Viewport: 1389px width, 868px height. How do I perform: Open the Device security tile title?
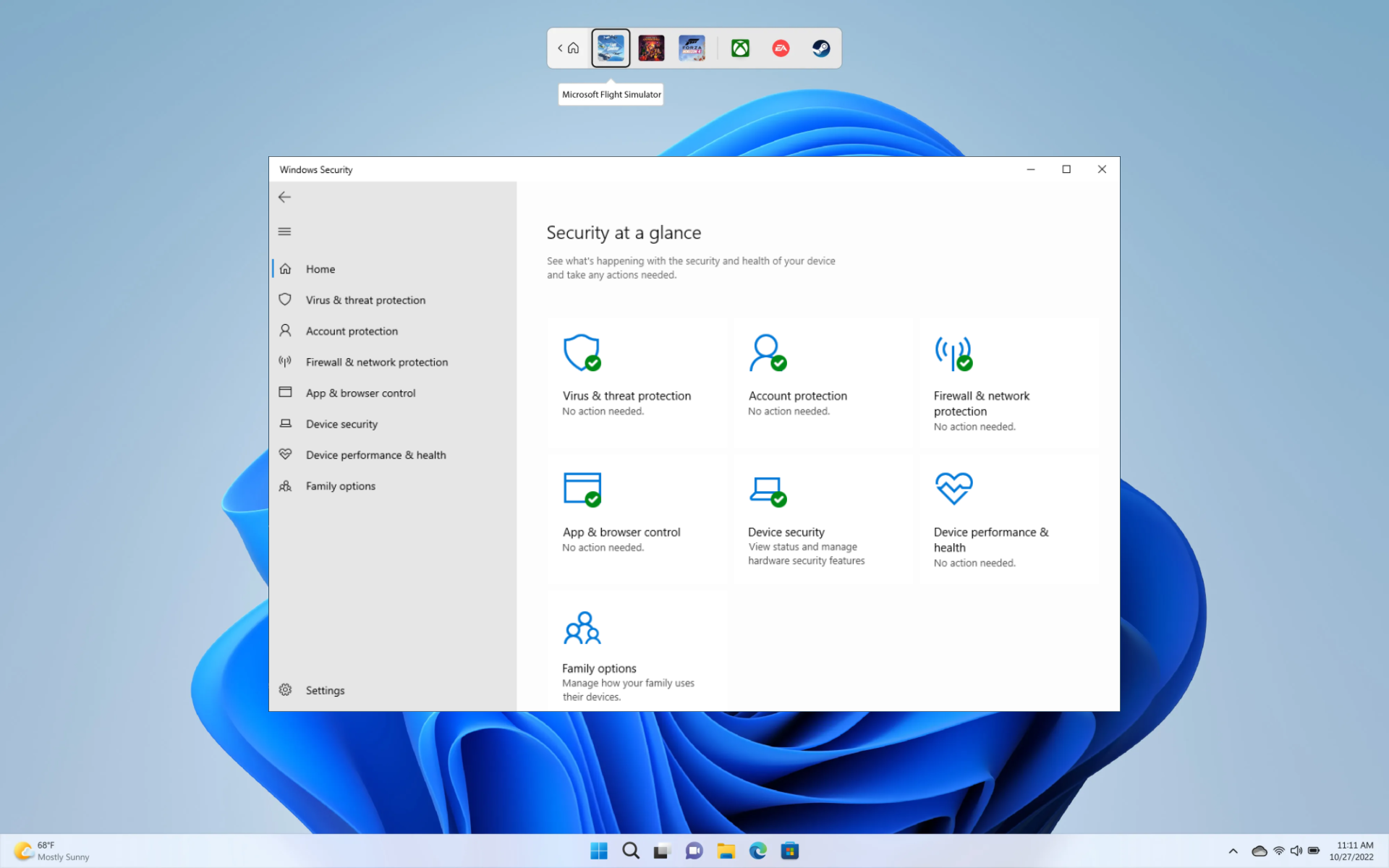[786, 532]
